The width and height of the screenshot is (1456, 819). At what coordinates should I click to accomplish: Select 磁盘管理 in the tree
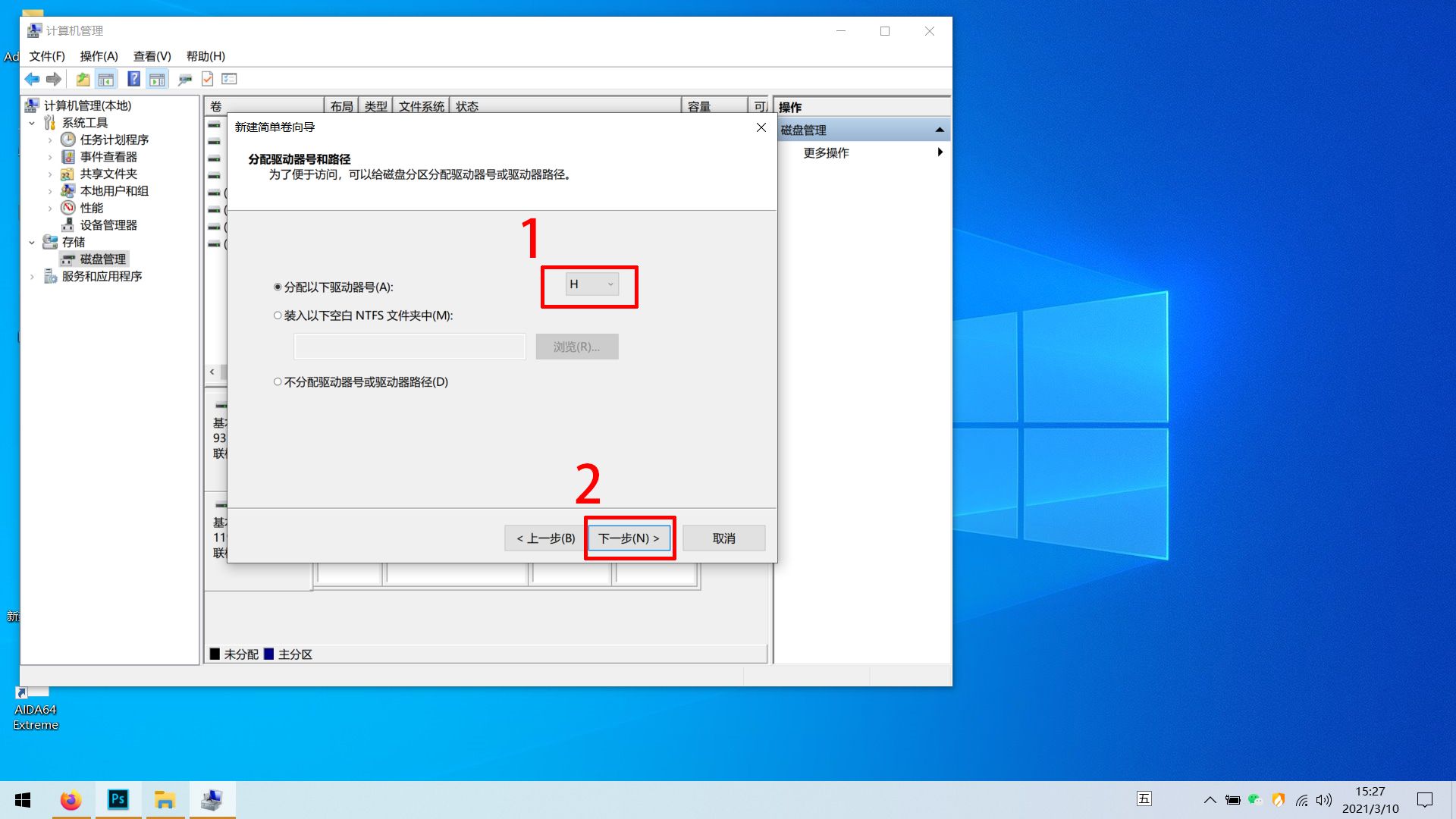click(102, 259)
